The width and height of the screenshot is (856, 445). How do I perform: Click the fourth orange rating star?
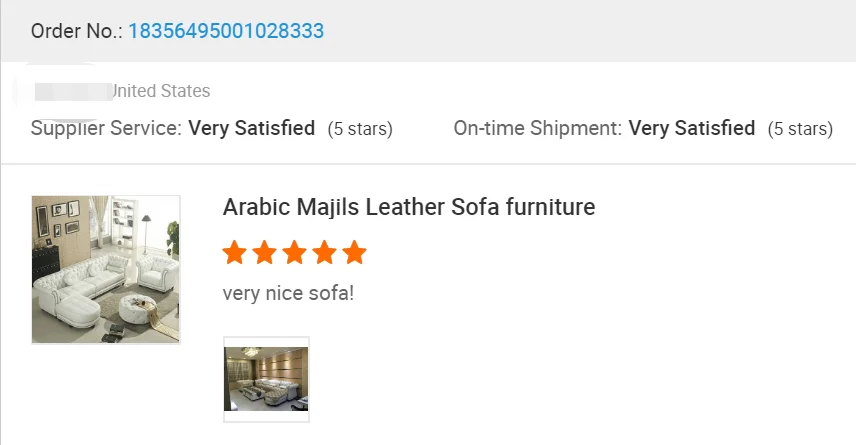click(325, 252)
